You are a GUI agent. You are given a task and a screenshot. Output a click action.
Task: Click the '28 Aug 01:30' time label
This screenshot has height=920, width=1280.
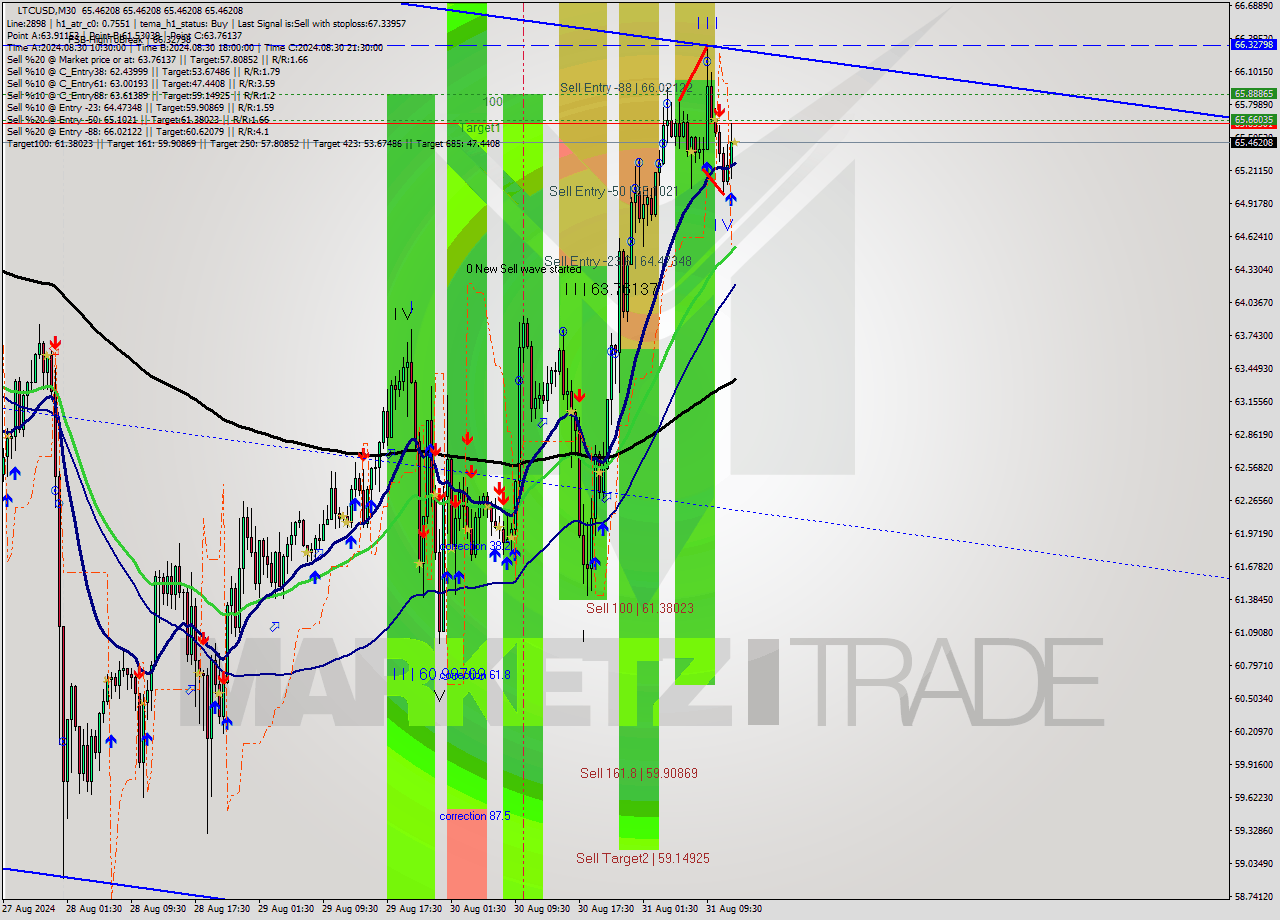click(93, 909)
